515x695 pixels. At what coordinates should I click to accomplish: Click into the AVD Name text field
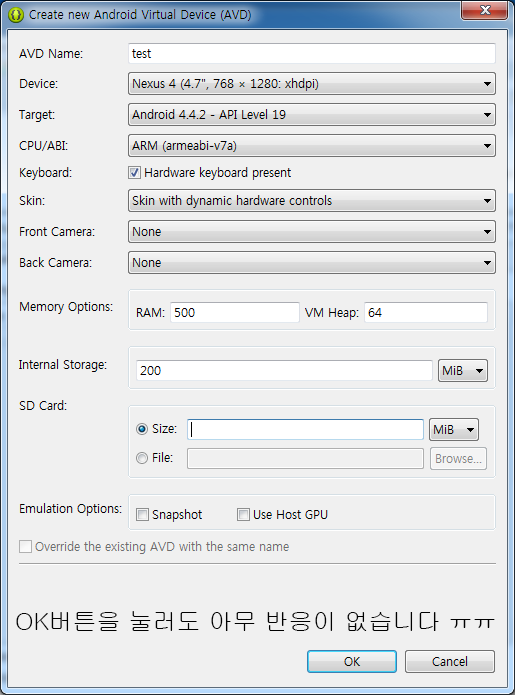tap(312, 54)
